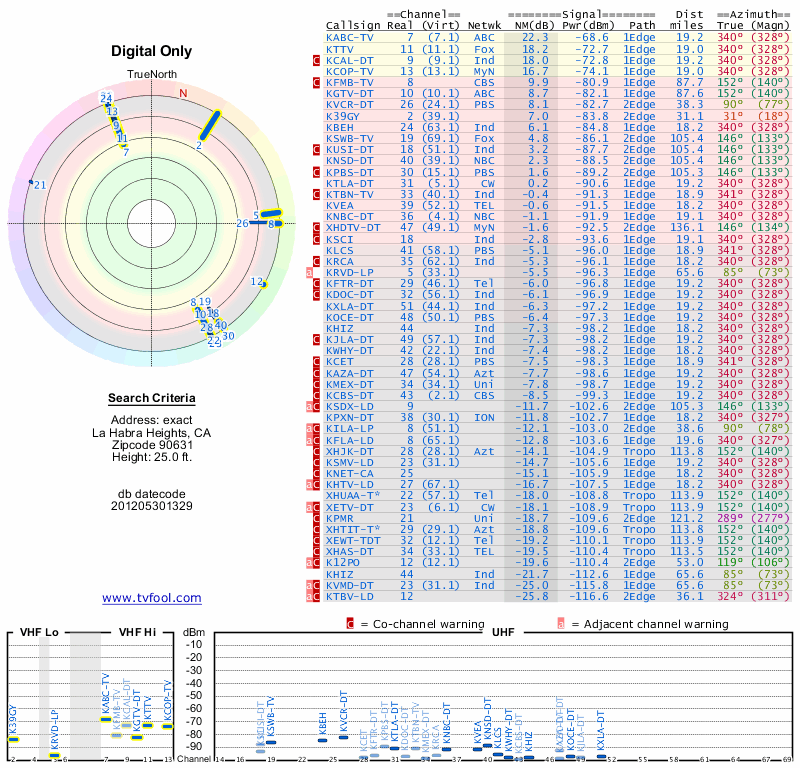Click the adjacent channel legend icon

[561, 624]
